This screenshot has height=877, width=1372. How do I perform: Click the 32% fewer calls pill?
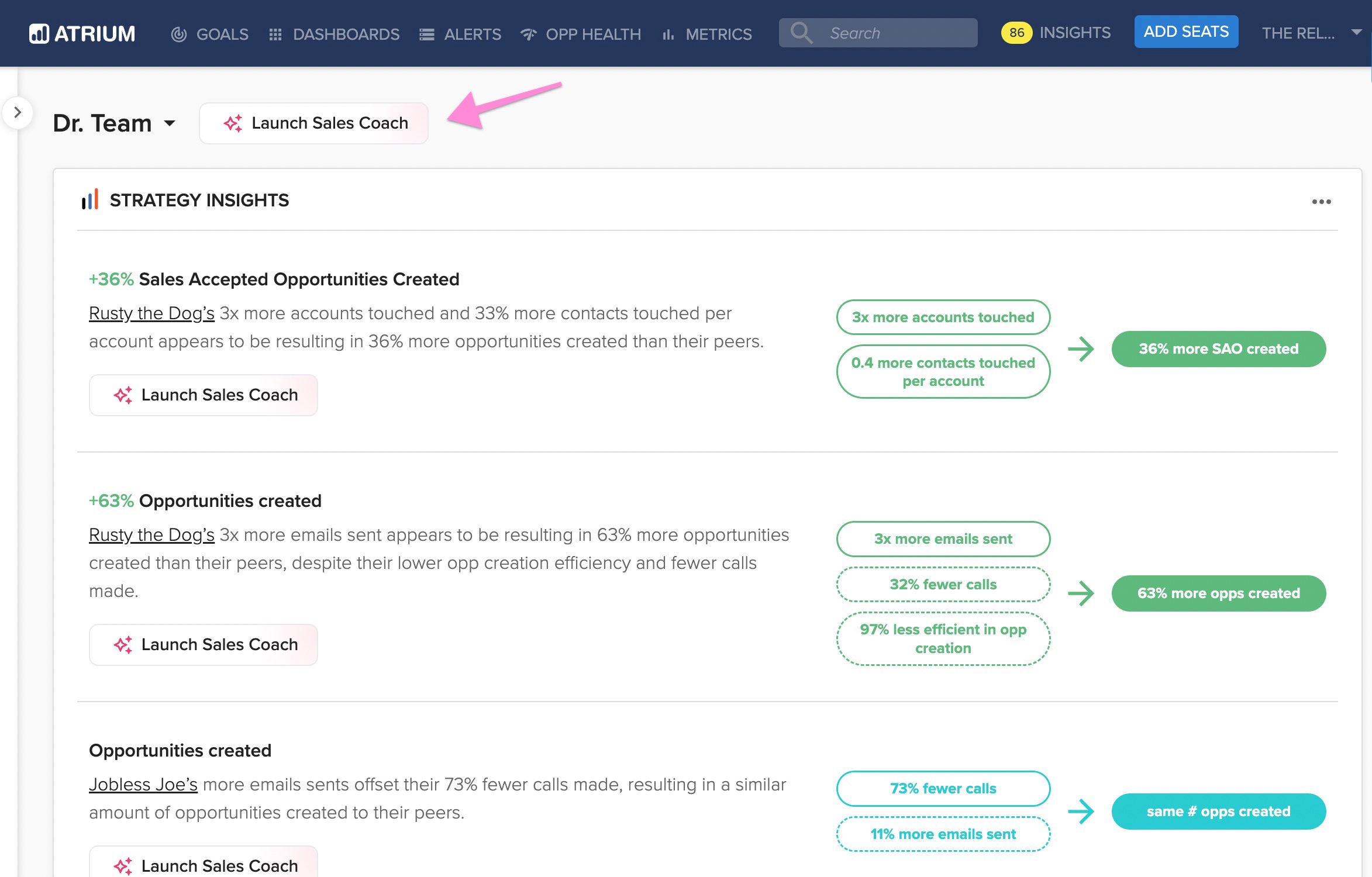(943, 585)
